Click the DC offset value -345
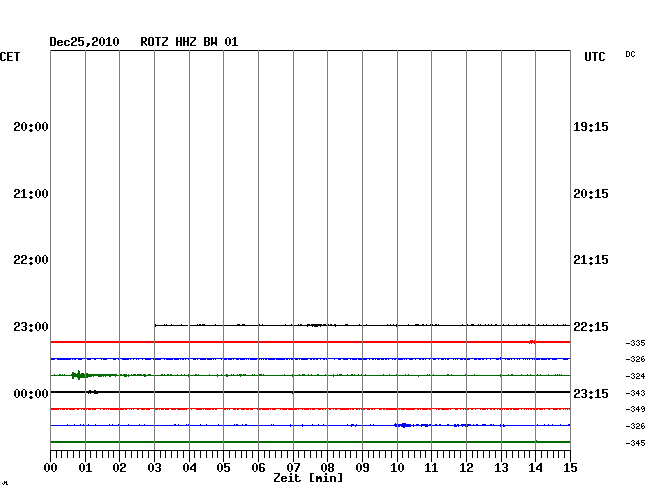The width and height of the screenshot is (650, 494). tap(635, 443)
